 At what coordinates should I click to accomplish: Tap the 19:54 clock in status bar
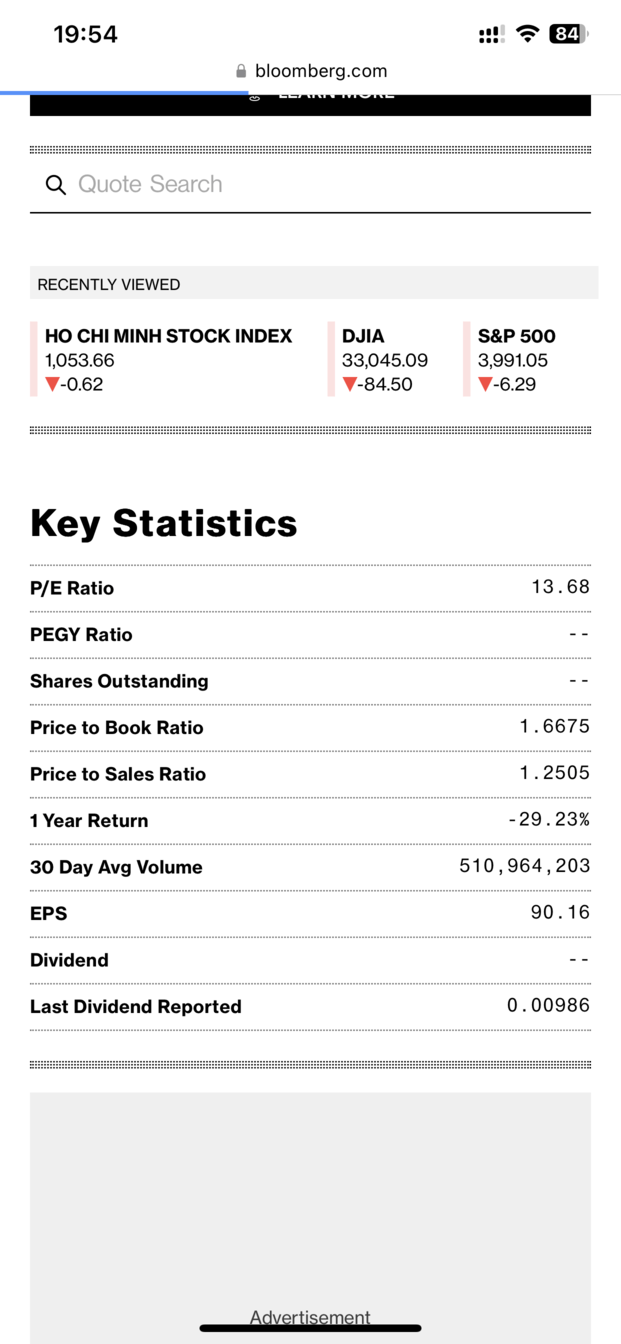click(x=85, y=34)
